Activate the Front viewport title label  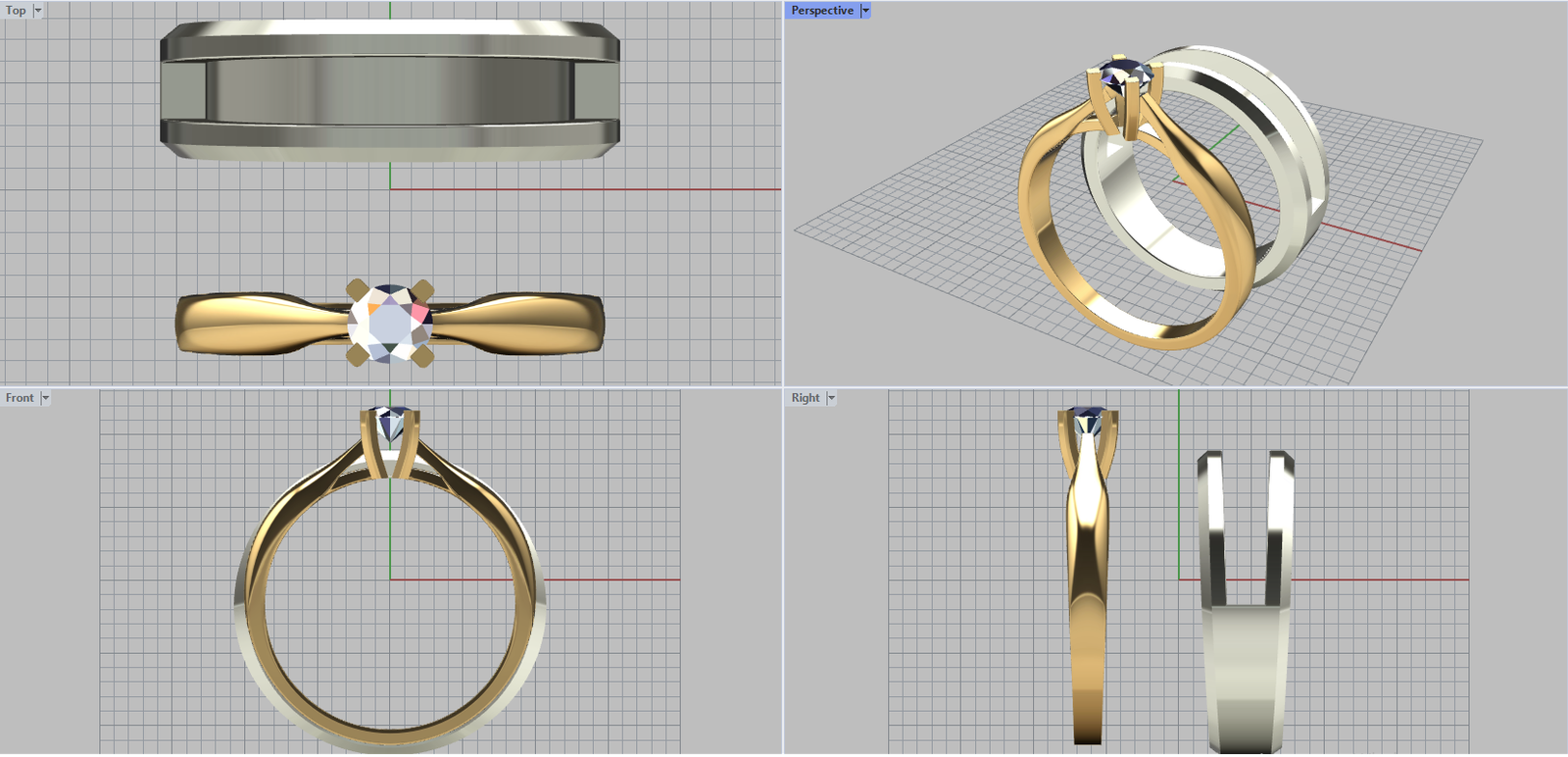[19, 398]
